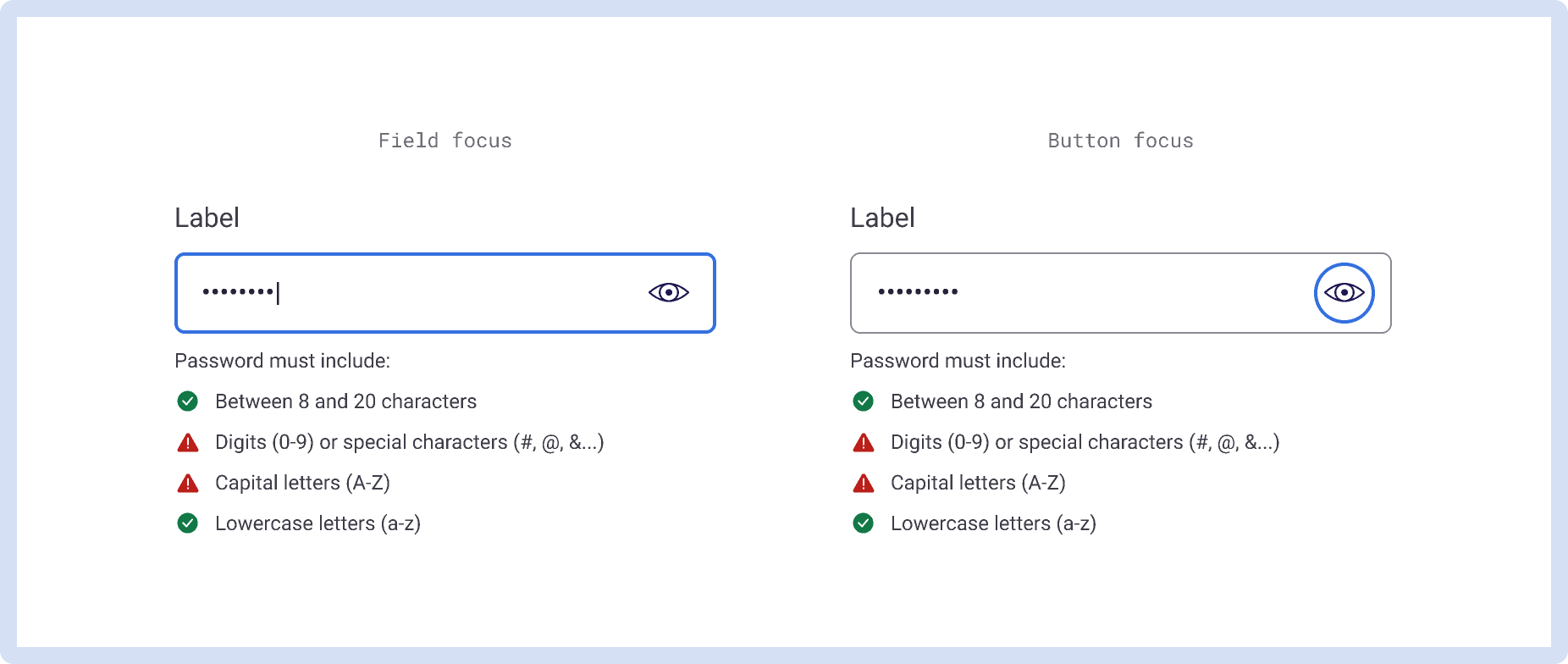
Task: Click the 'Button focus' heading
Action: [1120, 141]
